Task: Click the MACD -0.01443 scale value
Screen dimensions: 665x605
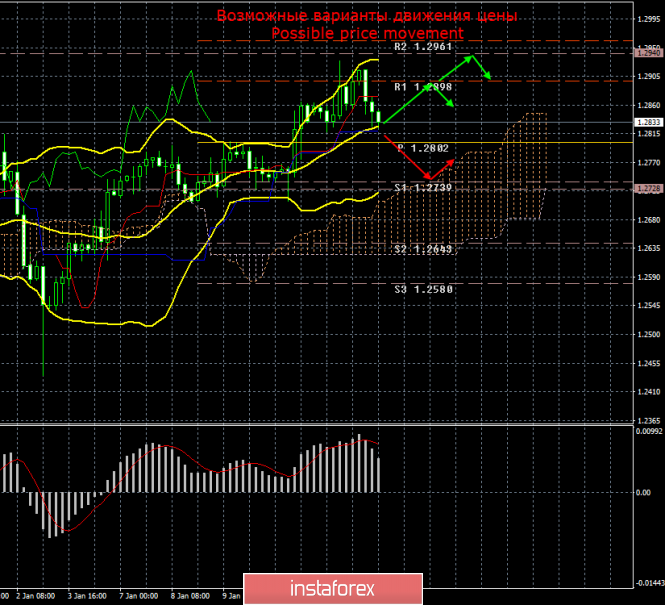Action: [x=648, y=581]
